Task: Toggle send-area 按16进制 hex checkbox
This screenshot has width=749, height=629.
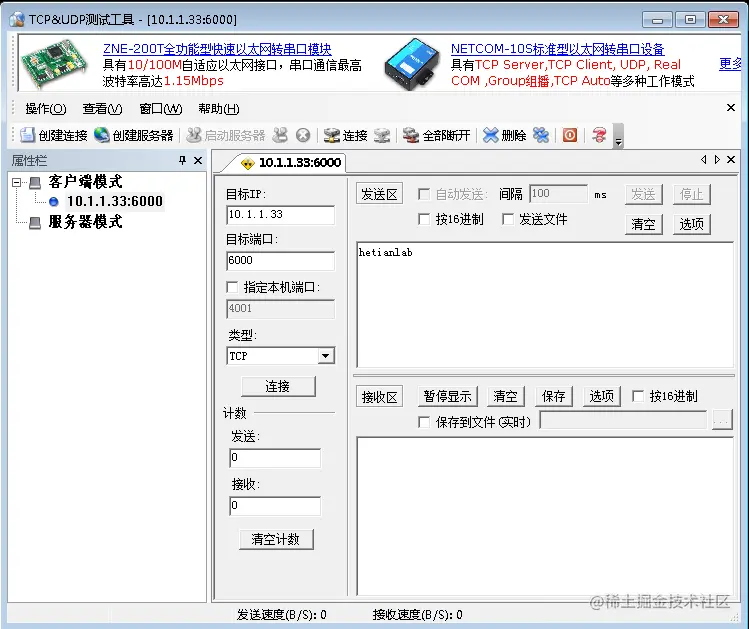Action: coord(423,219)
